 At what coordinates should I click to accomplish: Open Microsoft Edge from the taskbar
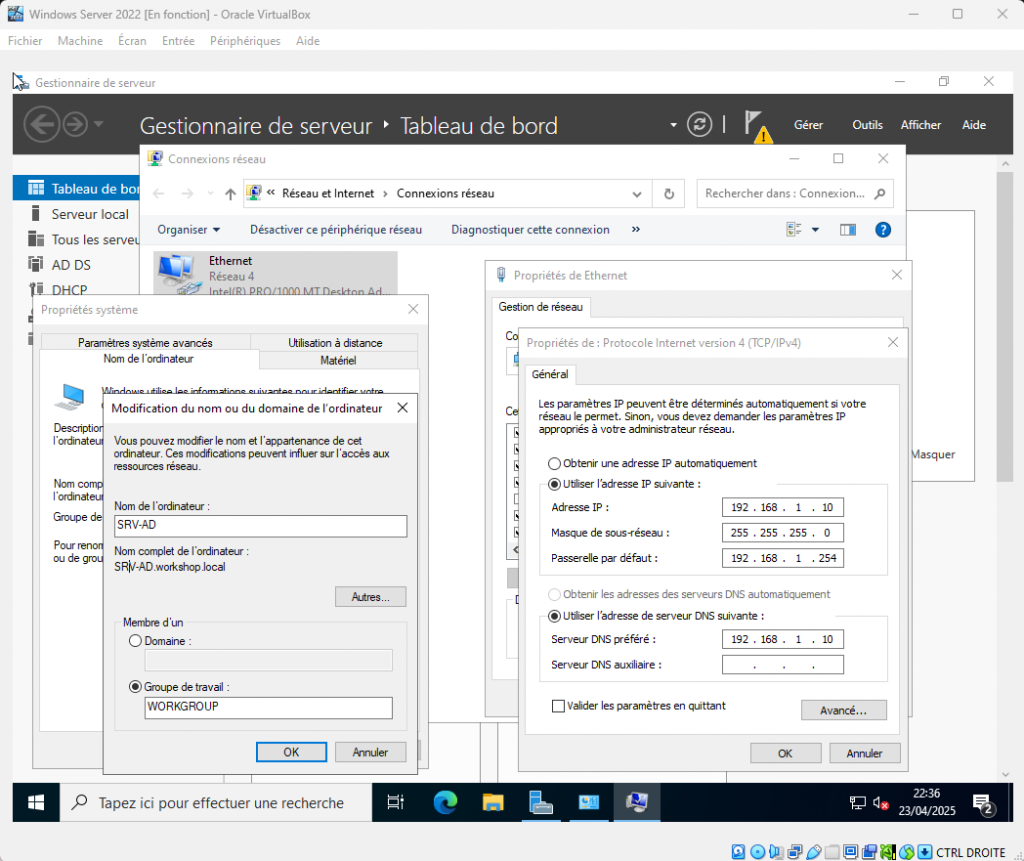[x=445, y=802]
